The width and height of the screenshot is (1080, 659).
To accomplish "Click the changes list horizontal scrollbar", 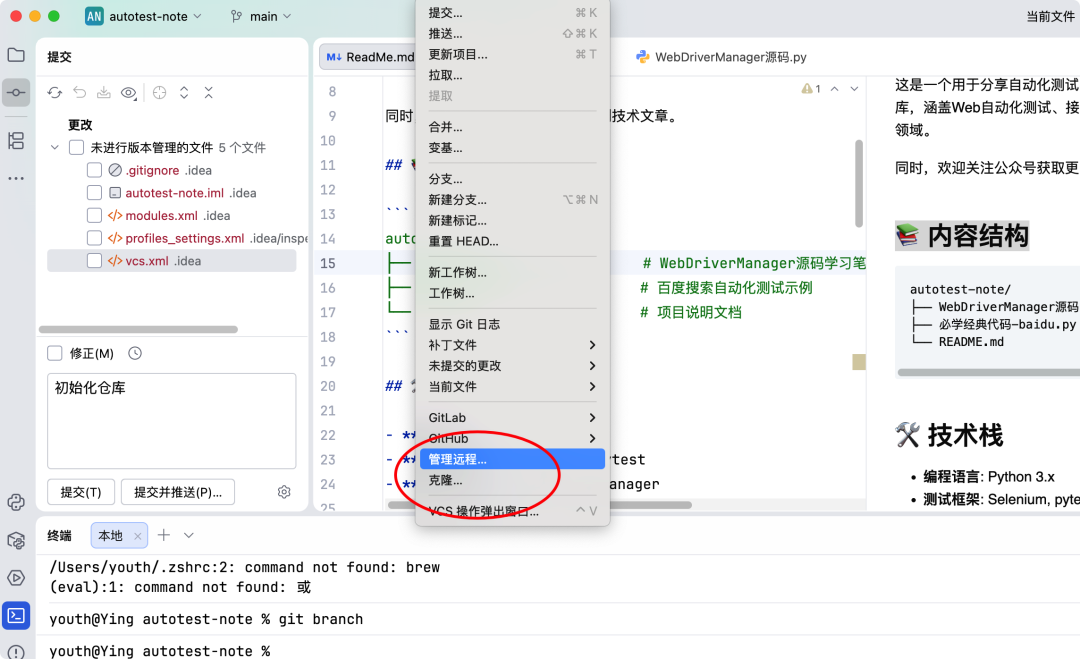I will (138, 329).
